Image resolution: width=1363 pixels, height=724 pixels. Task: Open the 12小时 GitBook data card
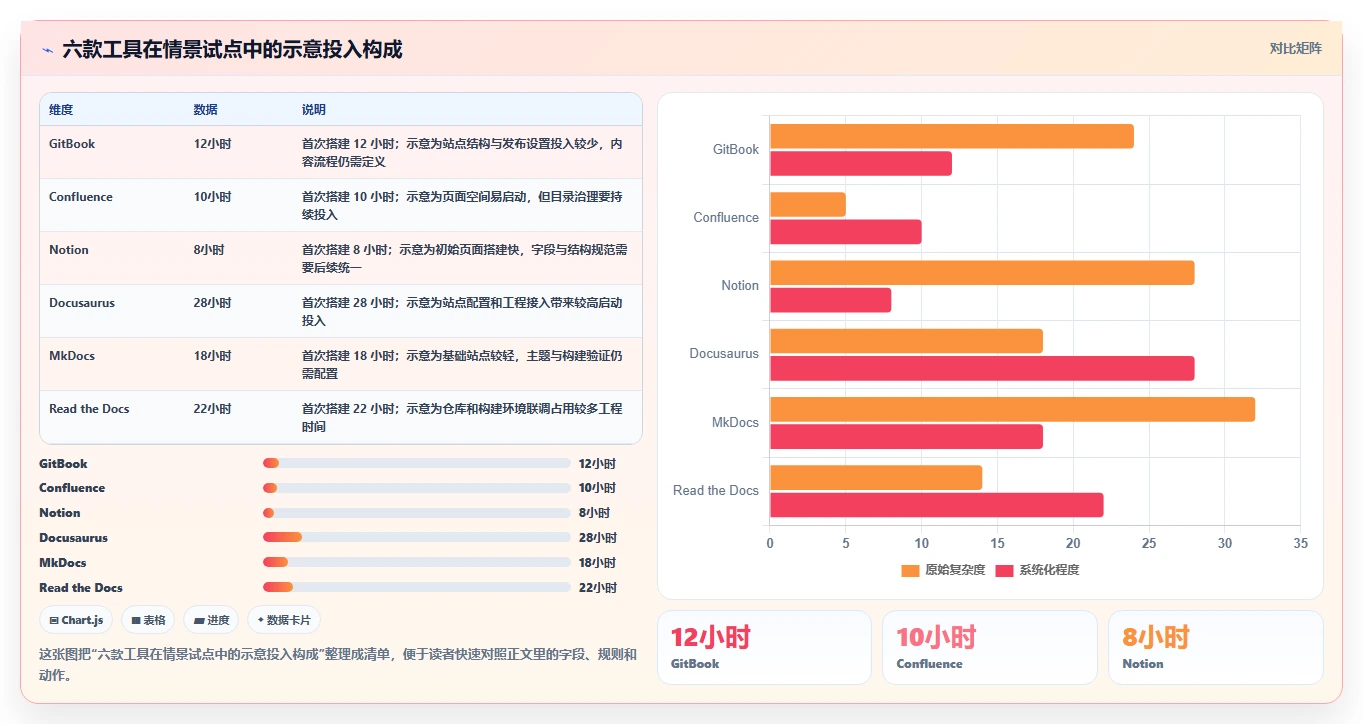point(765,647)
